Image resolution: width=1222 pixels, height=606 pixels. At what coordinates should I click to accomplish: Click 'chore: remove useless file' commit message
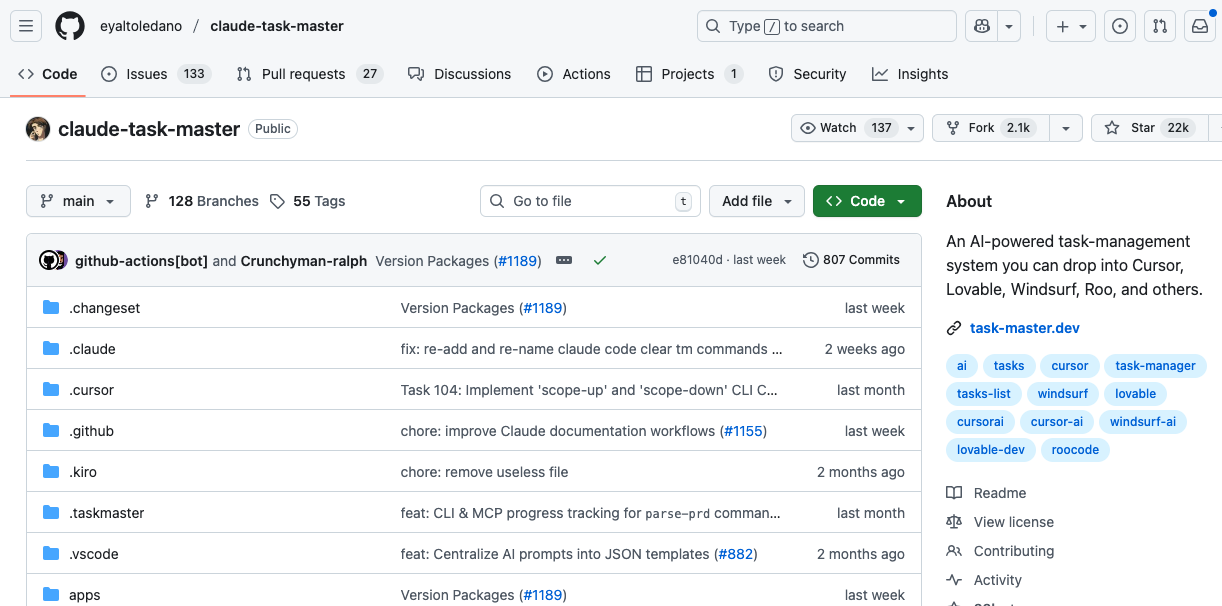pyautogui.click(x=484, y=472)
